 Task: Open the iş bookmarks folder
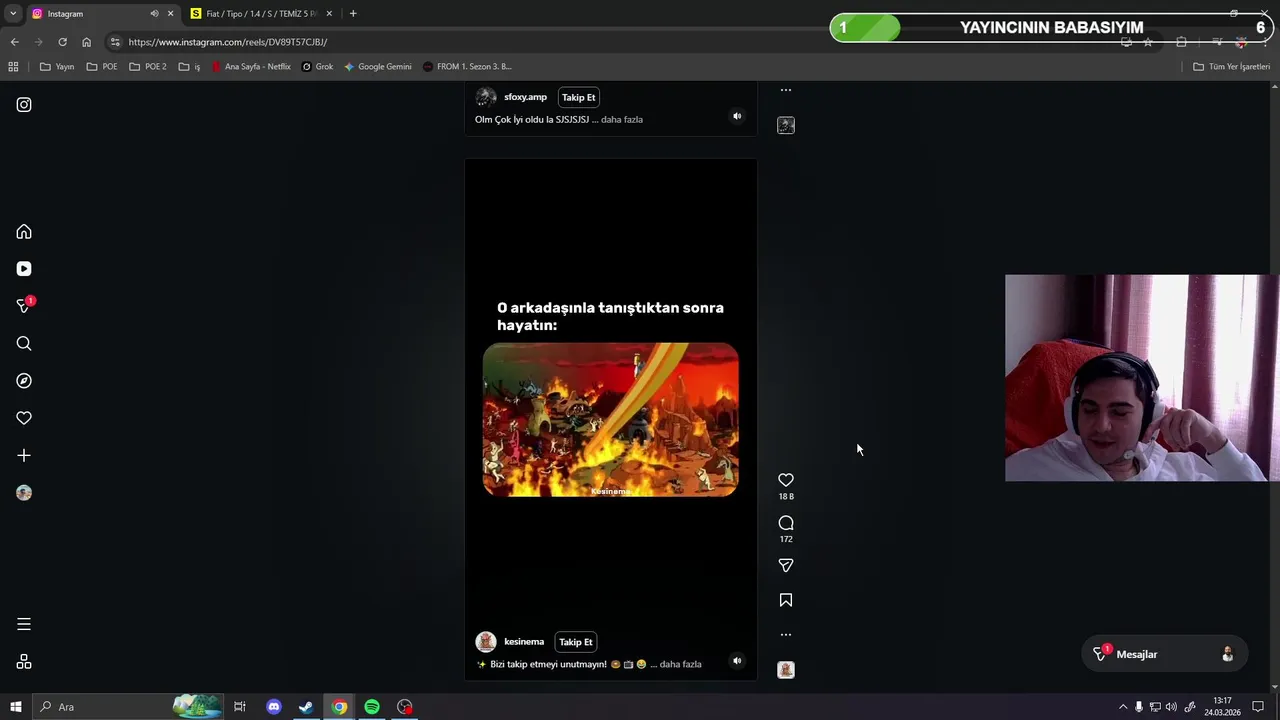click(x=189, y=67)
